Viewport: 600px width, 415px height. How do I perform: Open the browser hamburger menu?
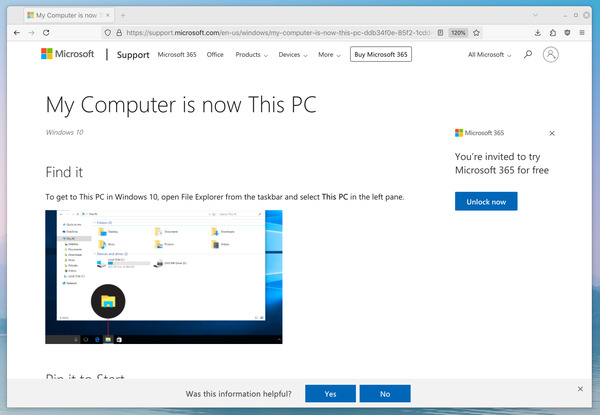point(582,33)
